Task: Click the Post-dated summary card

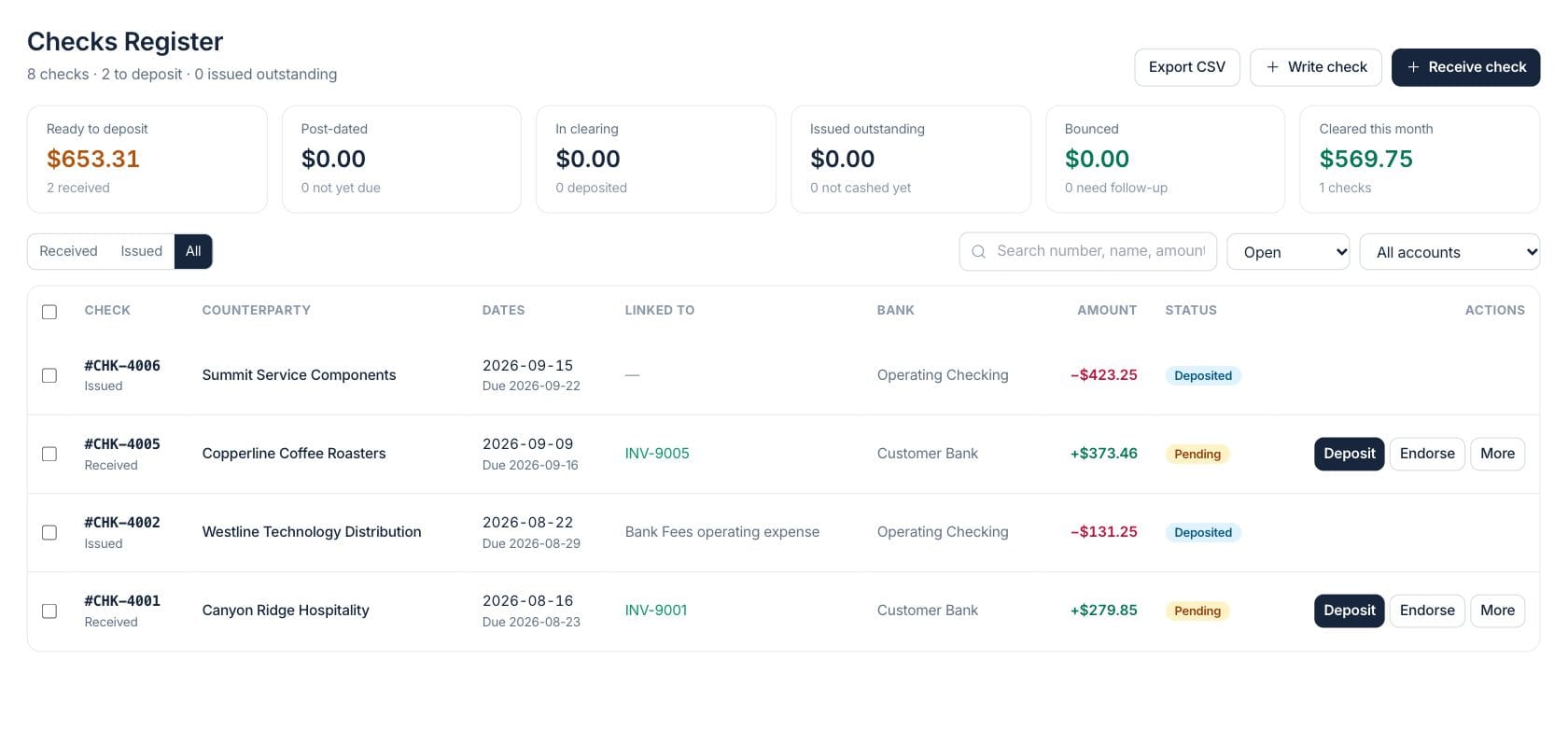Action: click(x=401, y=159)
